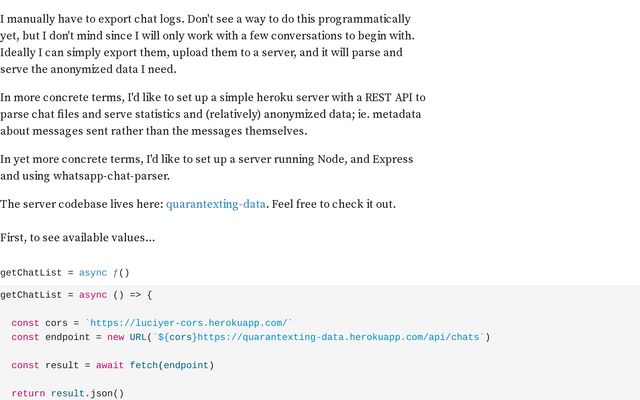Click paragraph mentioning Node and Express
Viewport: 640px width, 400px height.
tap(207, 167)
